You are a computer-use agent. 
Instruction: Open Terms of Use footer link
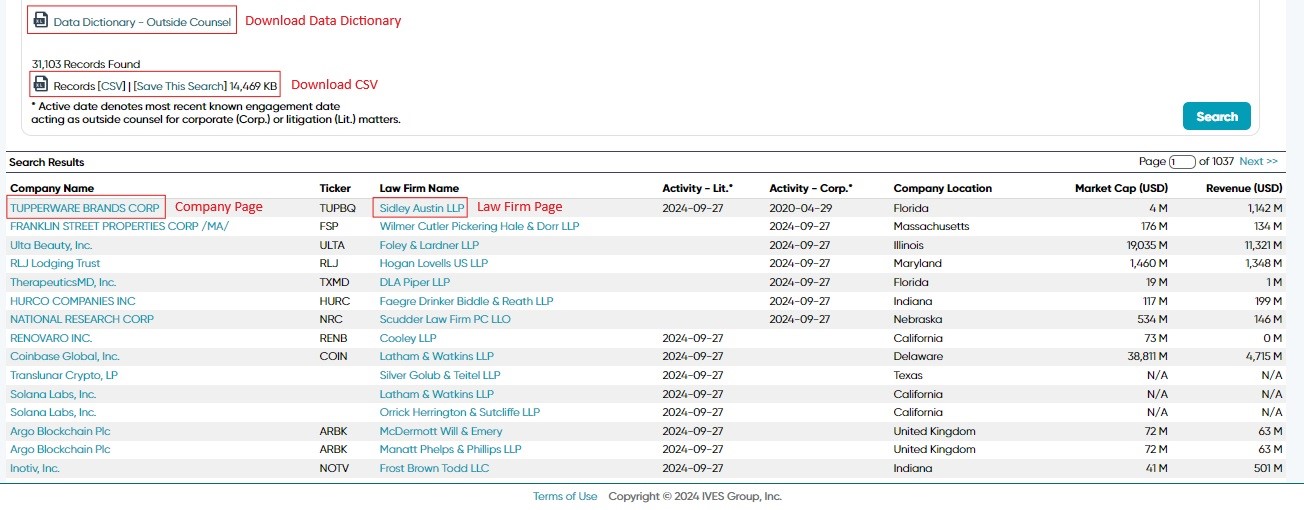565,496
